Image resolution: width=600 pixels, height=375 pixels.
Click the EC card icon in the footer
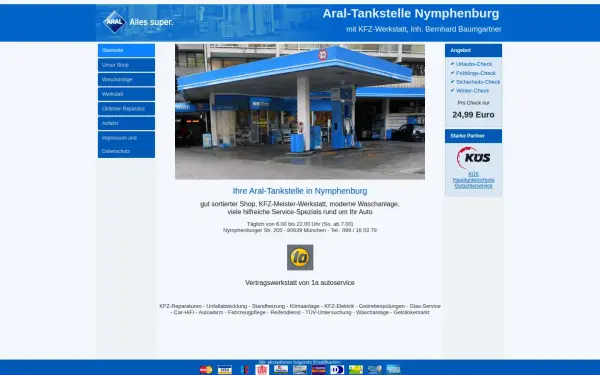(245, 370)
